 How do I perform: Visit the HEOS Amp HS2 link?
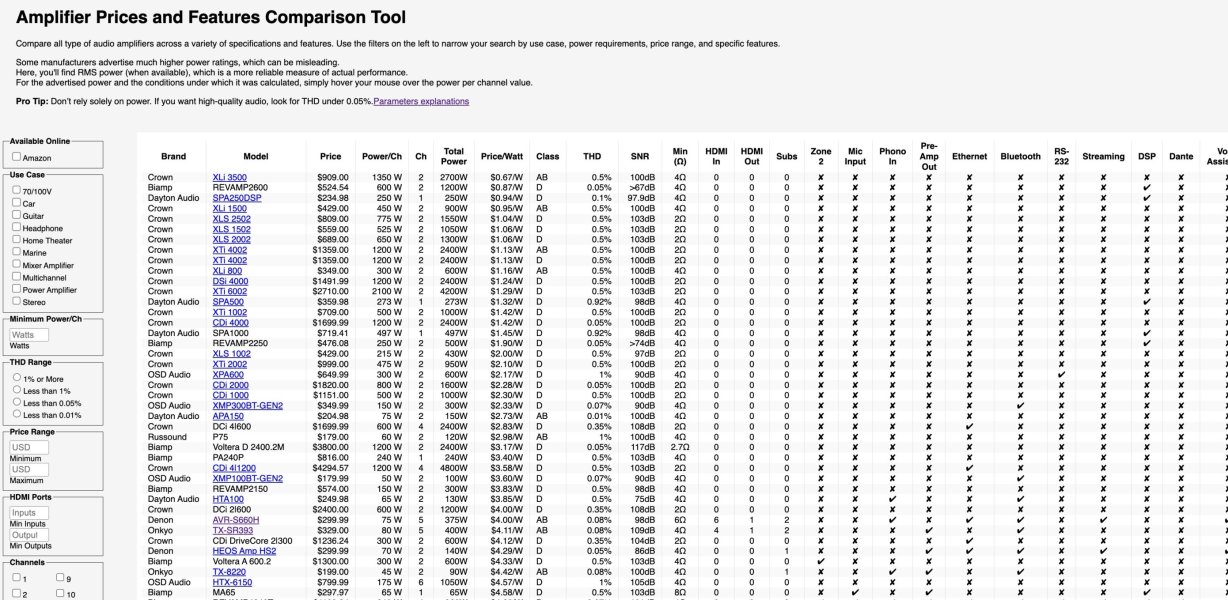244,550
